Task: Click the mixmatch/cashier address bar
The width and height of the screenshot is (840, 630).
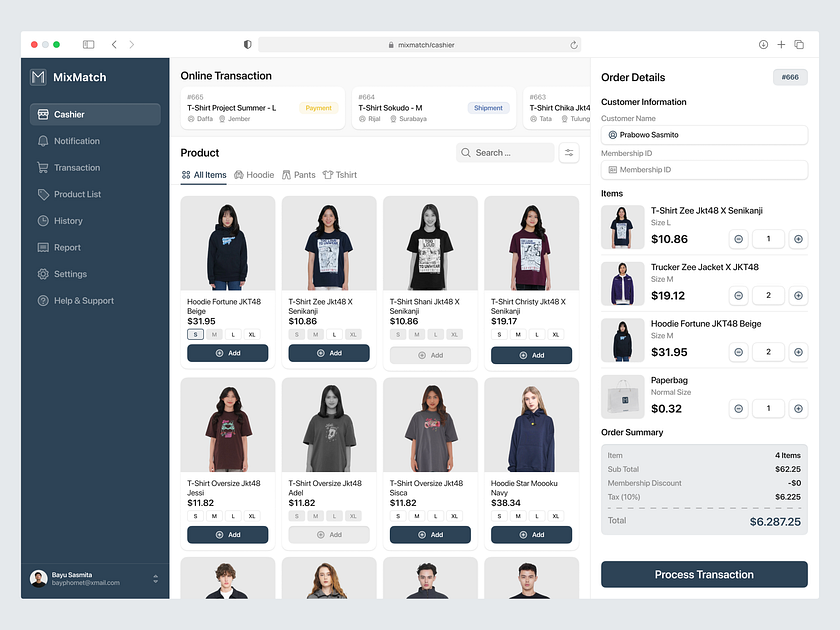Action: pos(419,45)
